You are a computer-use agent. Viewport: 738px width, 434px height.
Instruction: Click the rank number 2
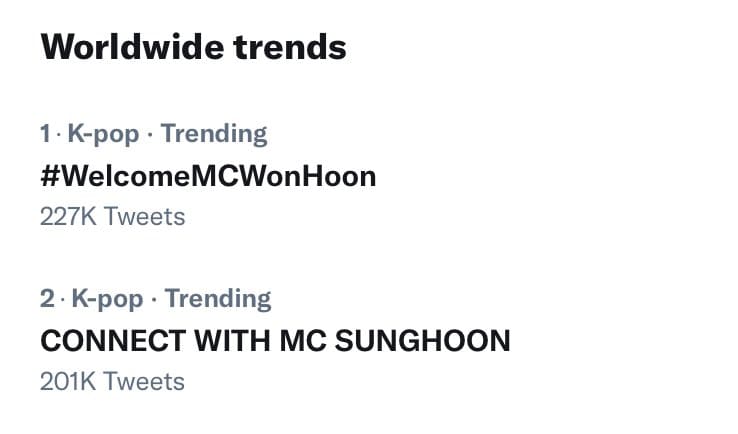coord(47,298)
